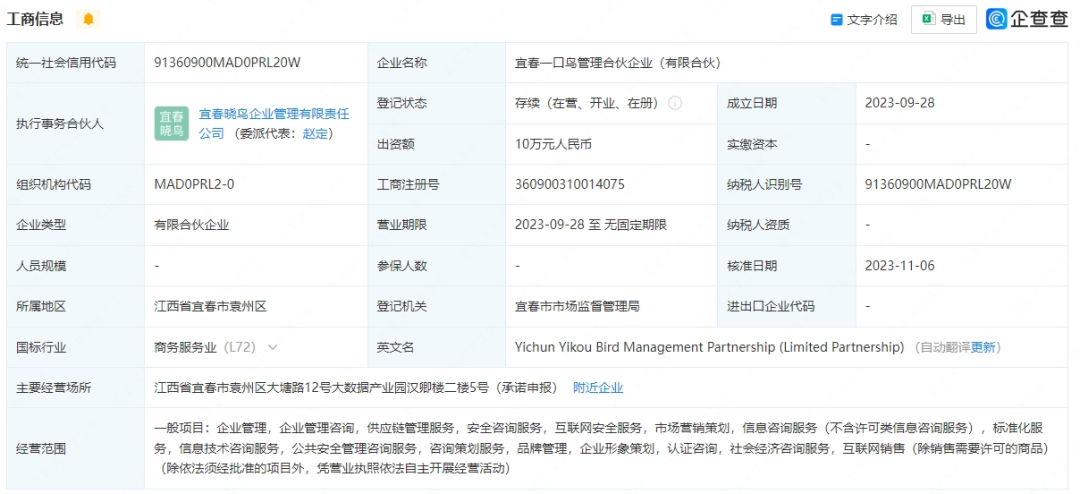Image resolution: width=1080 pixels, height=494 pixels.
Task: Open the 附近企业 nearby companies link
Action: click(597, 387)
